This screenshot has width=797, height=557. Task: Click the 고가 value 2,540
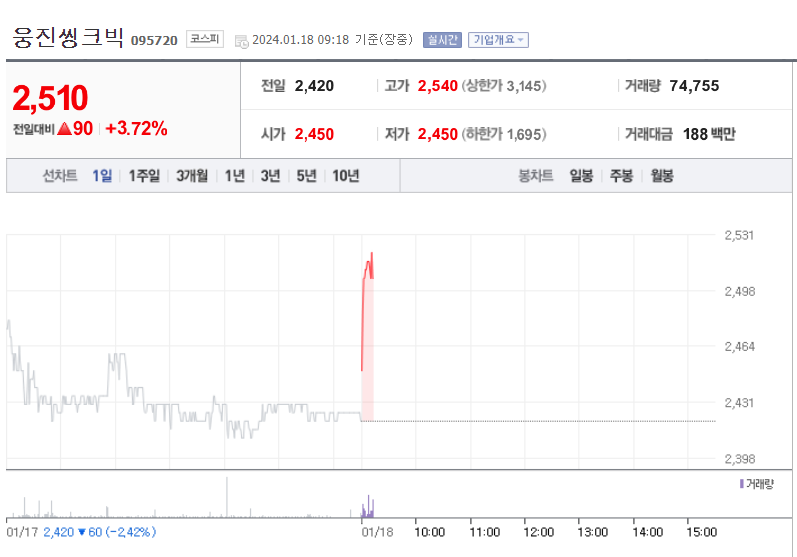click(438, 86)
